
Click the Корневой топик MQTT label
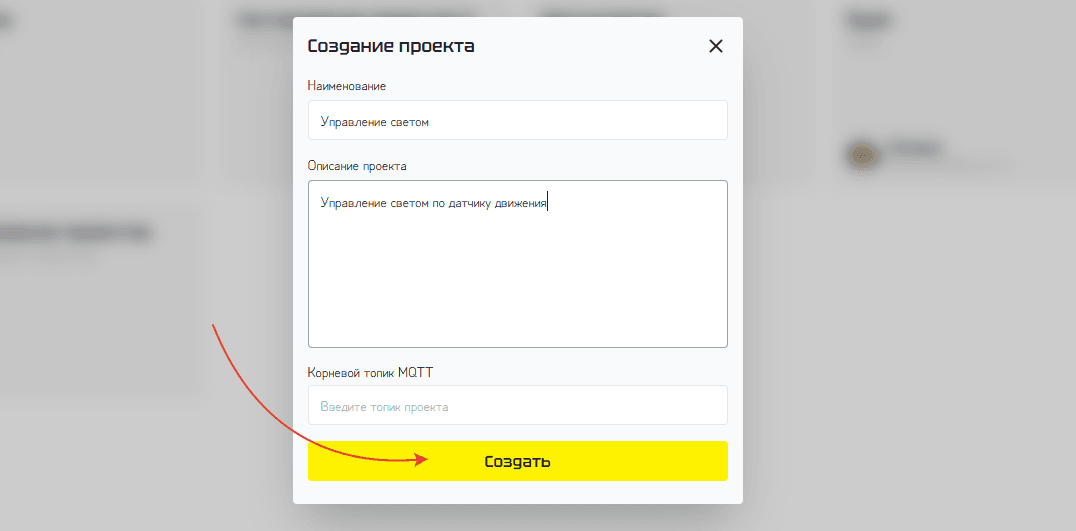(370, 372)
